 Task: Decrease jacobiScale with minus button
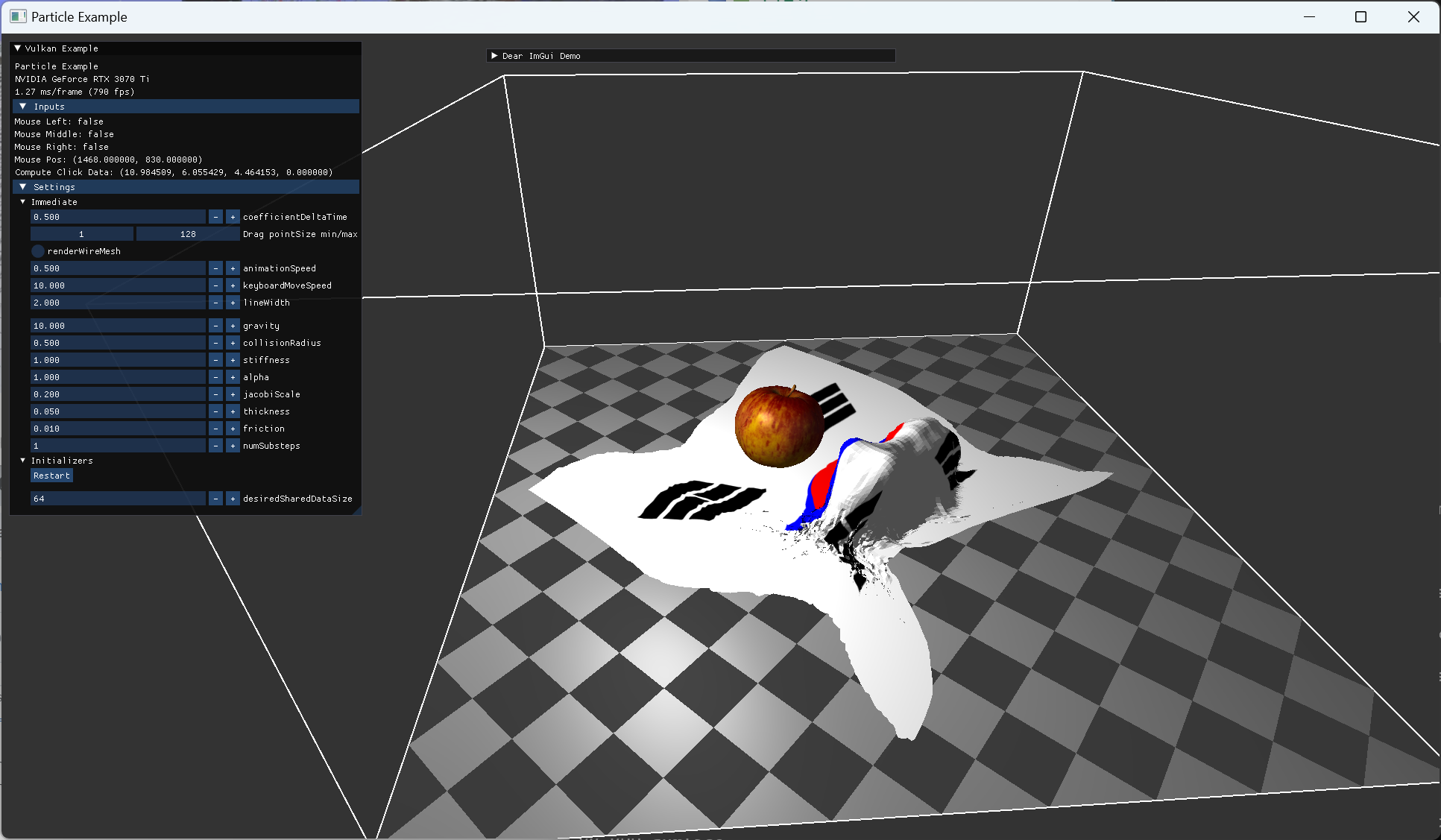(x=215, y=394)
